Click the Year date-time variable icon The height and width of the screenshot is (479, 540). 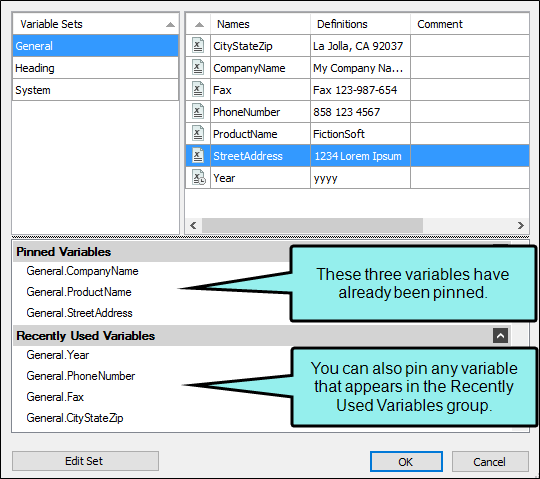198,178
